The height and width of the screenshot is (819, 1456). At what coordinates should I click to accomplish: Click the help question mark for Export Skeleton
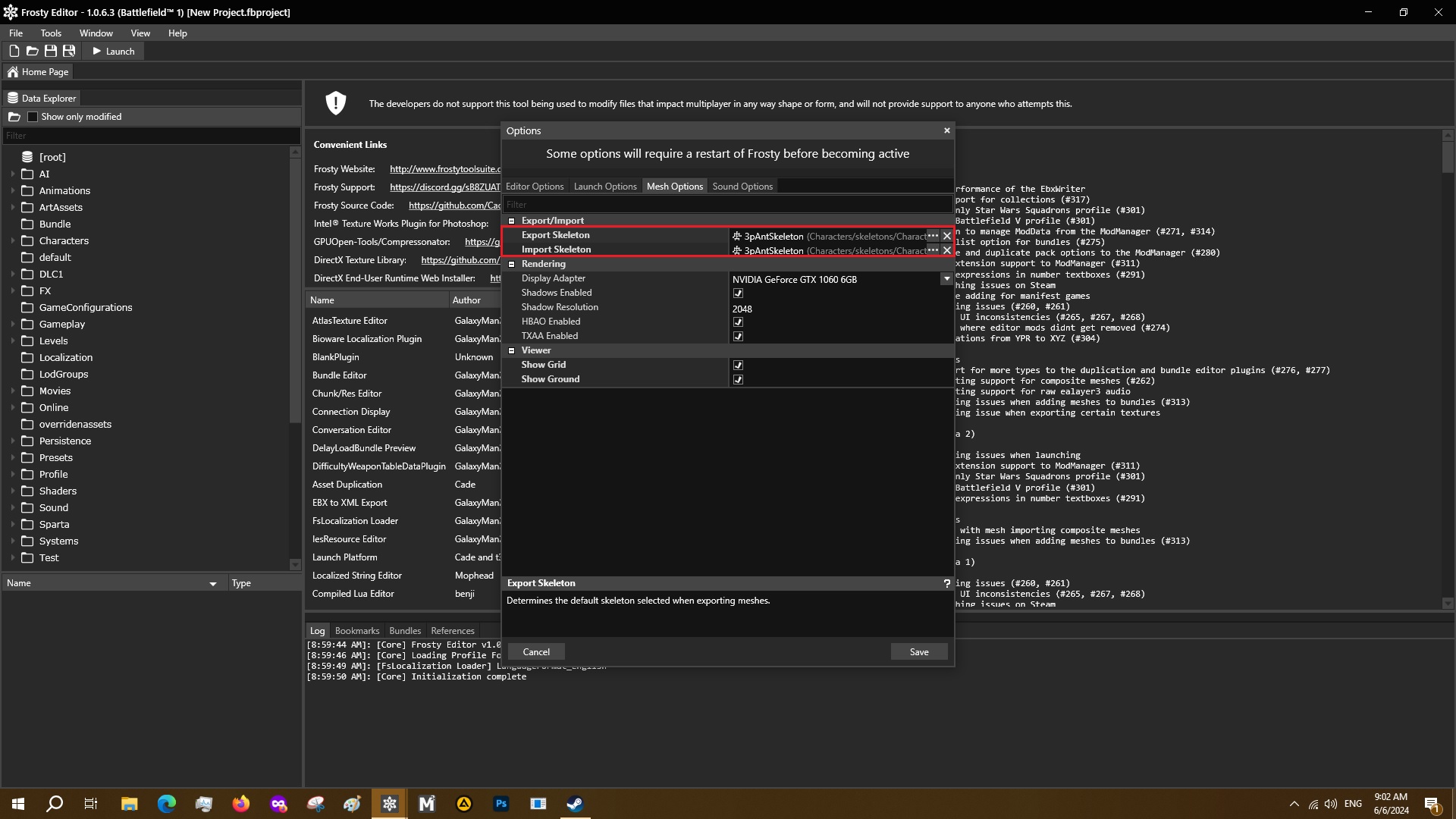tap(946, 583)
